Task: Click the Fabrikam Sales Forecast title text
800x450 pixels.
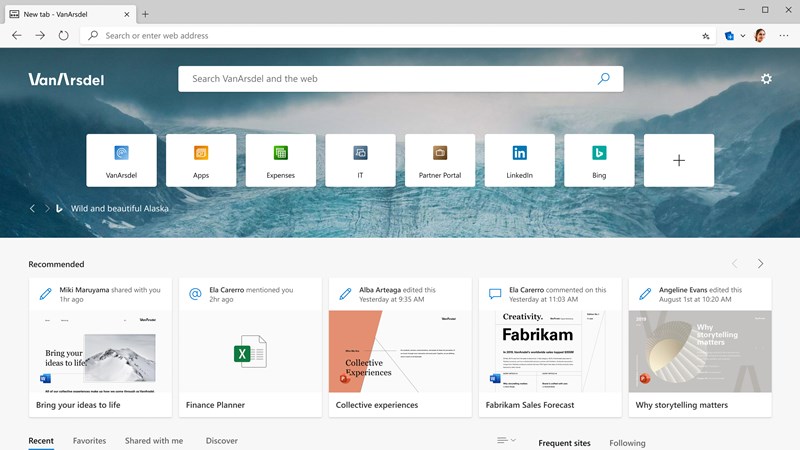Action: (x=530, y=405)
